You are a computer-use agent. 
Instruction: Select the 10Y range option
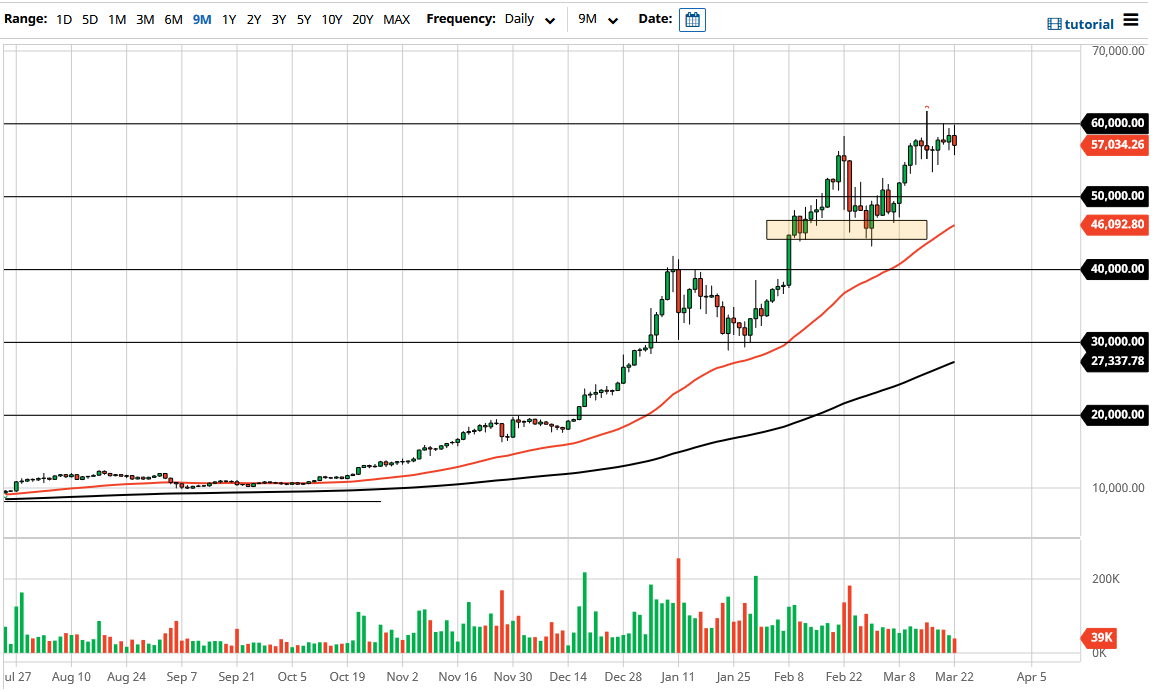(x=331, y=19)
